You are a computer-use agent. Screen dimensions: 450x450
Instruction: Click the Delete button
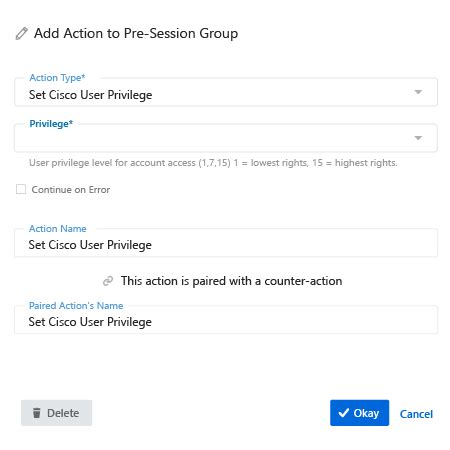[56, 413]
